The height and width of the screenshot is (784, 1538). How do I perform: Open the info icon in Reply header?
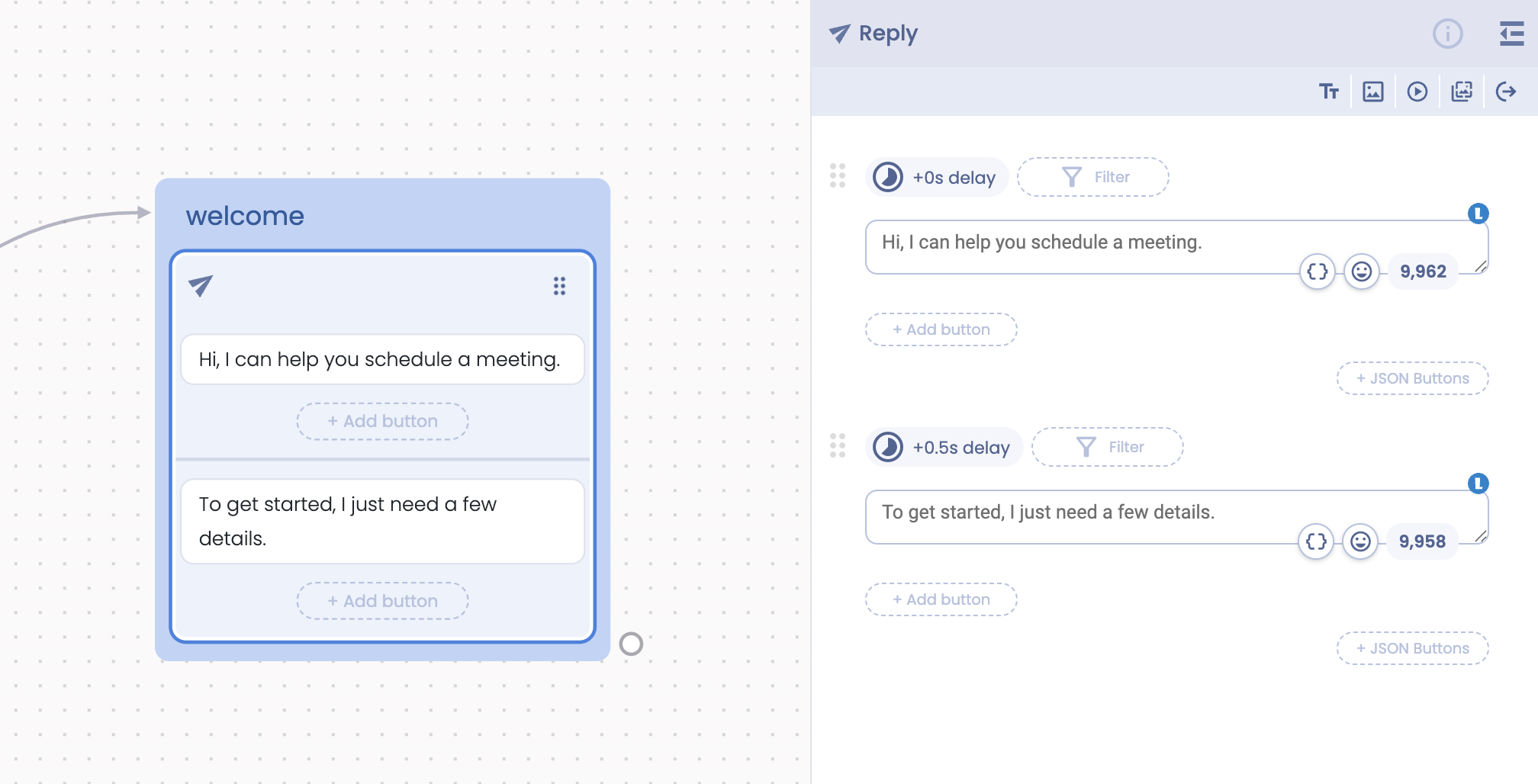pos(1447,34)
